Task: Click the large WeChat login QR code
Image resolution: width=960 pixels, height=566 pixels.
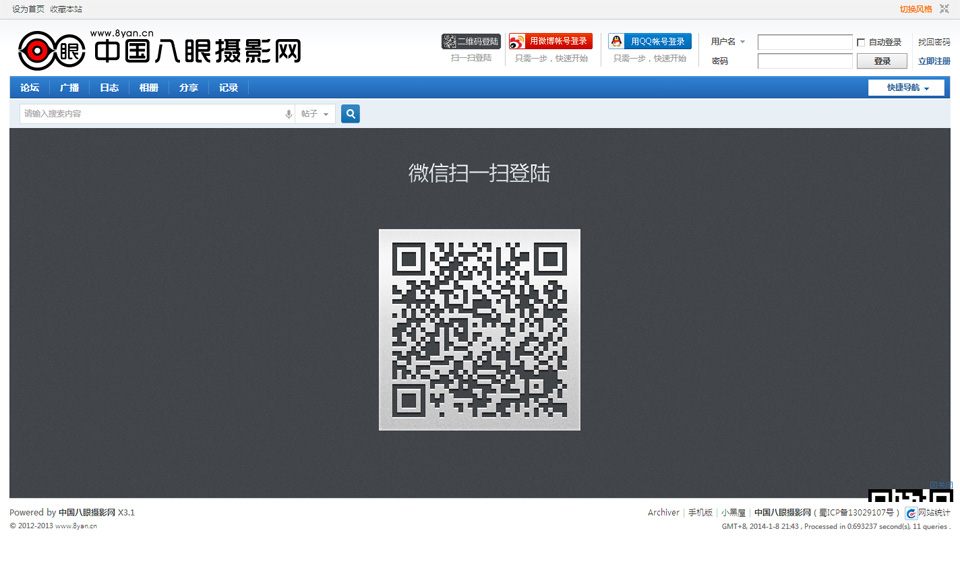Action: (x=479, y=330)
